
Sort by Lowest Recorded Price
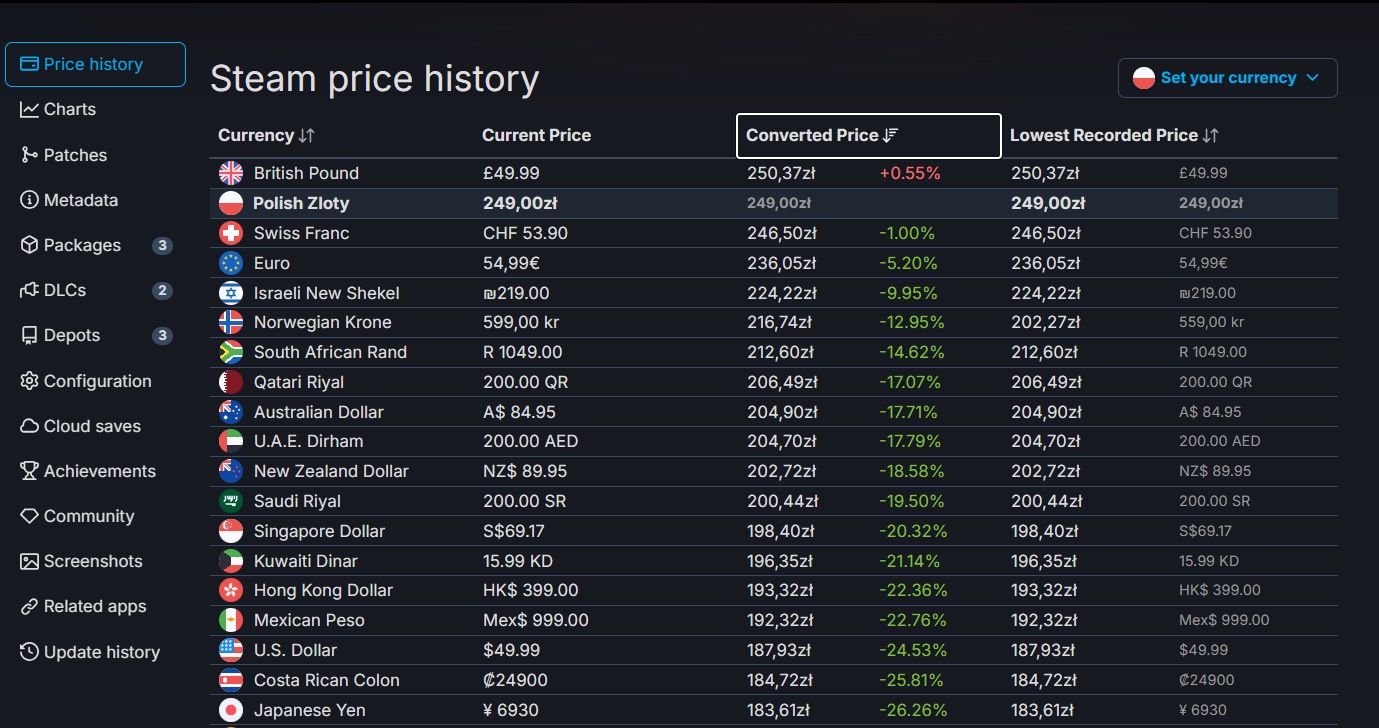click(x=1114, y=135)
